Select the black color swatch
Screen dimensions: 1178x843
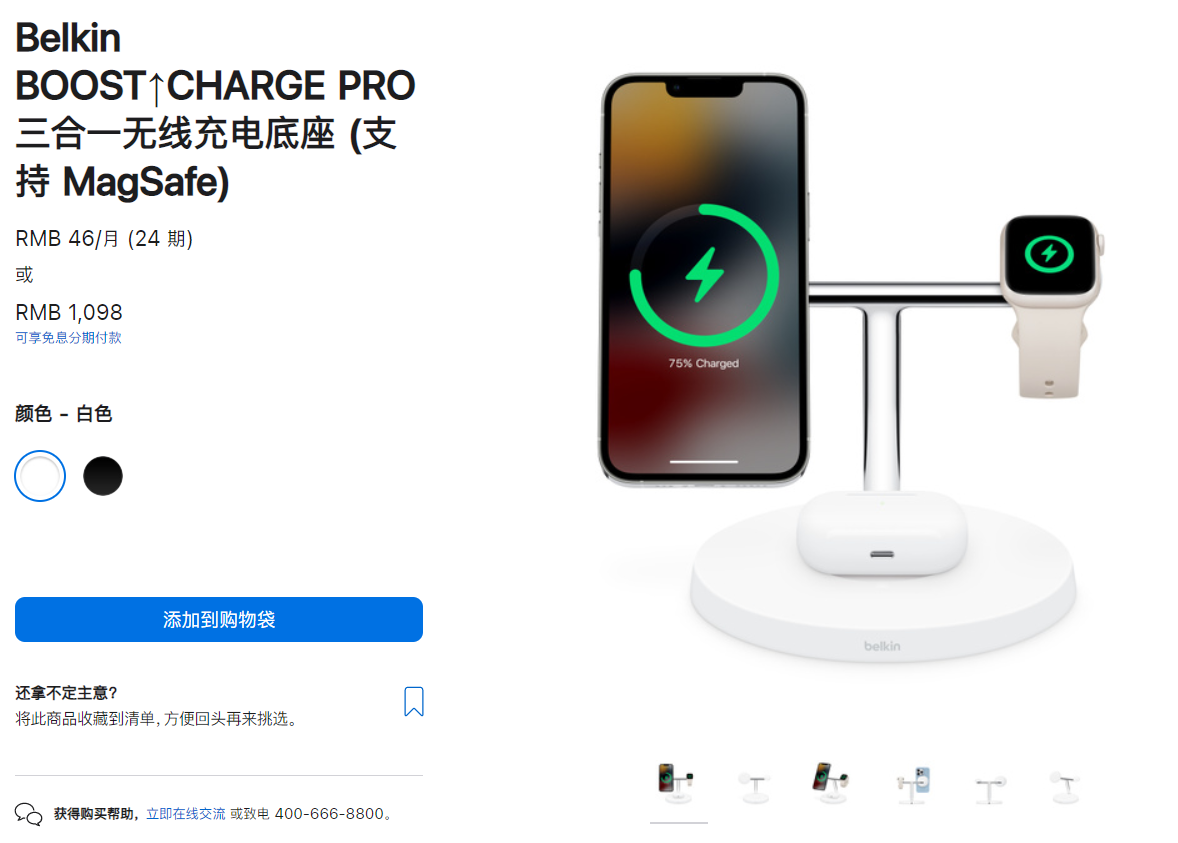[103, 476]
